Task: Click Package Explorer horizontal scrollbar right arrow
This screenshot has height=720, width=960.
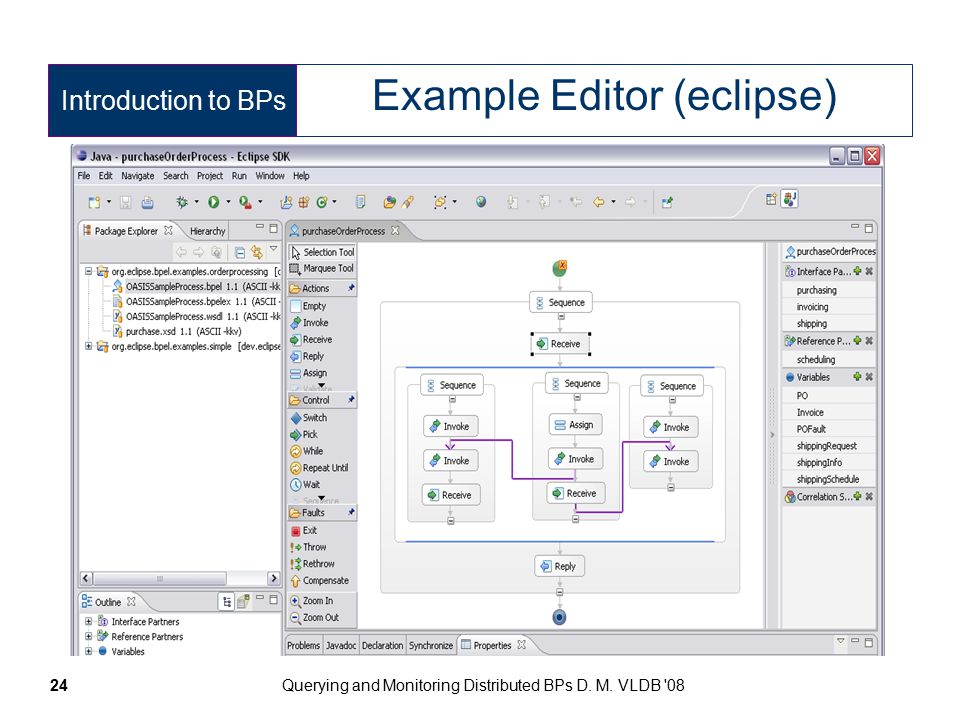Action: pyautogui.click(x=274, y=578)
